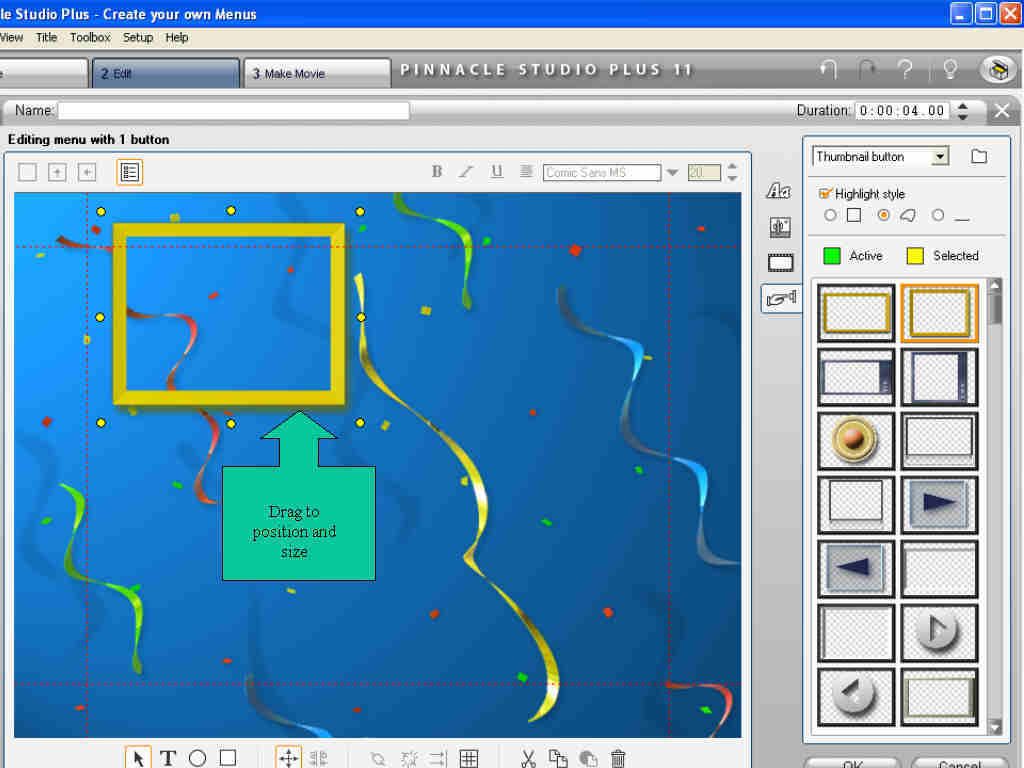Browse for buttons with folder icon
The image size is (1024, 768).
pyautogui.click(x=978, y=157)
